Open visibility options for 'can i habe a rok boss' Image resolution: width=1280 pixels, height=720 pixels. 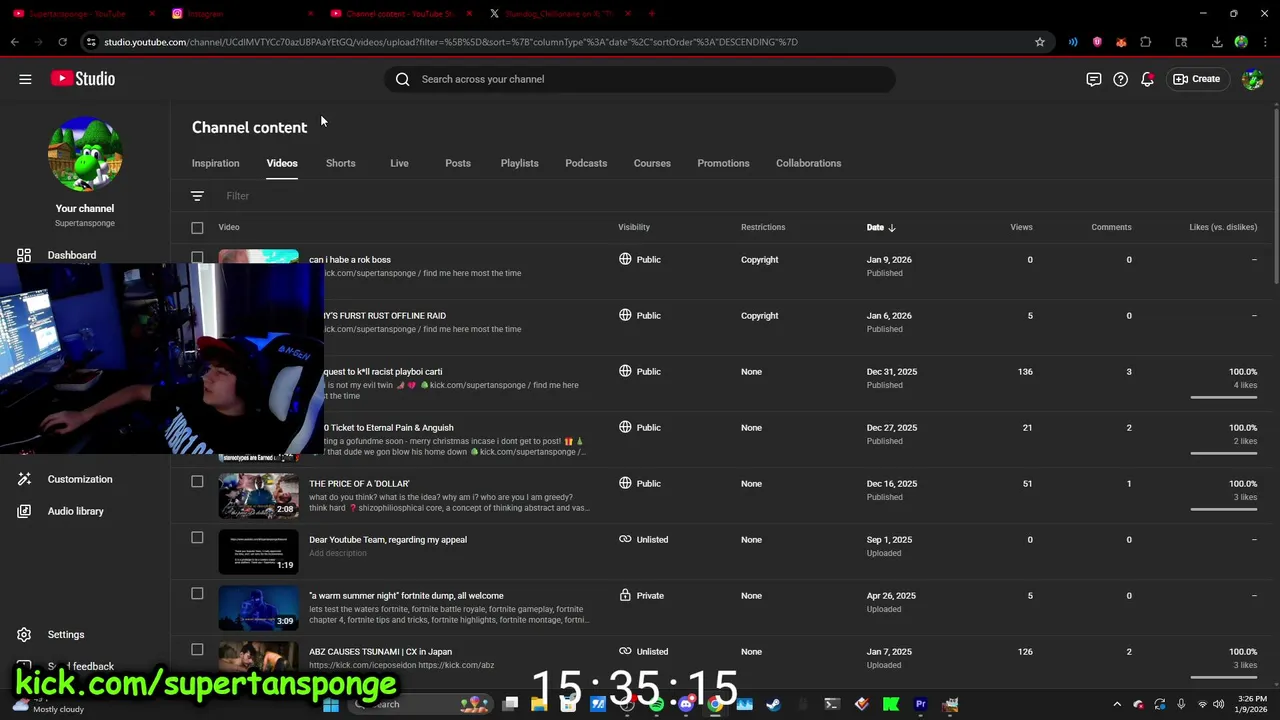pyautogui.click(x=640, y=259)
